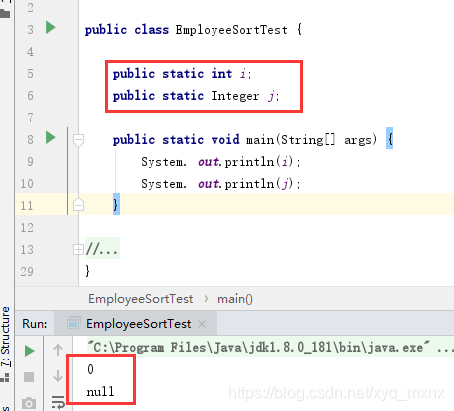Rerun EmployeeSortTest in the Run panel
The height and width of the screenshot is (411, 454).
coord(29,351)
